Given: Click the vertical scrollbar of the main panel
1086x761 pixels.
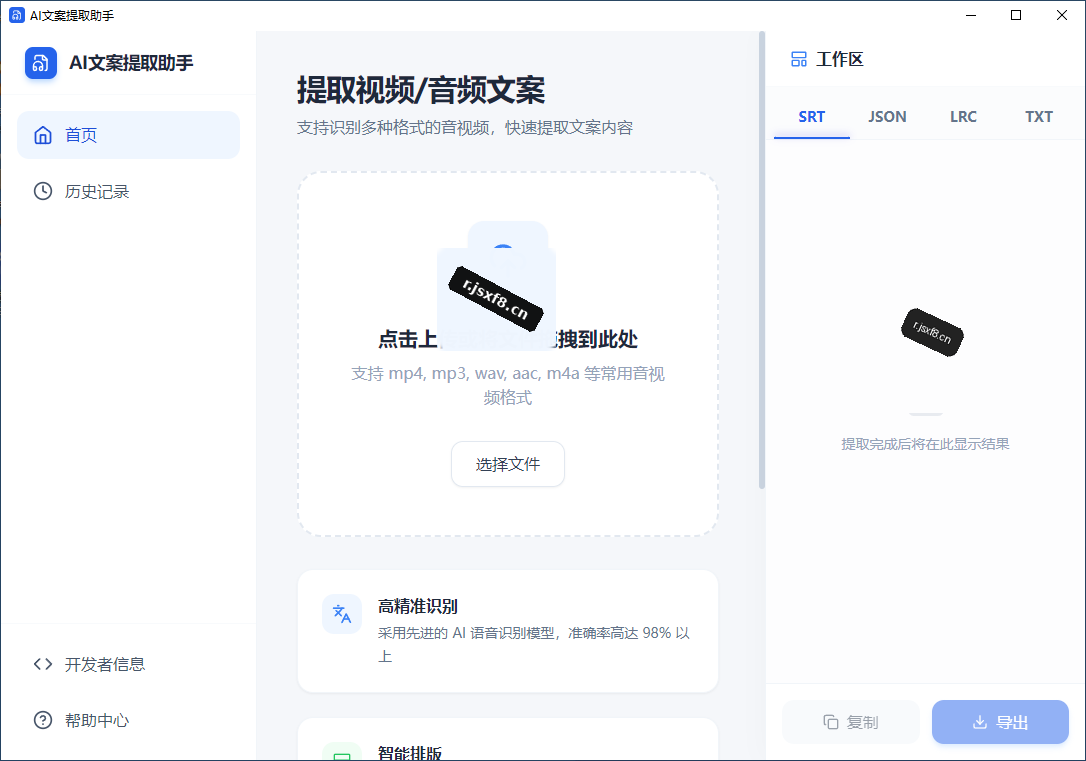Looking at the screenshot, I should pos(762,260).
